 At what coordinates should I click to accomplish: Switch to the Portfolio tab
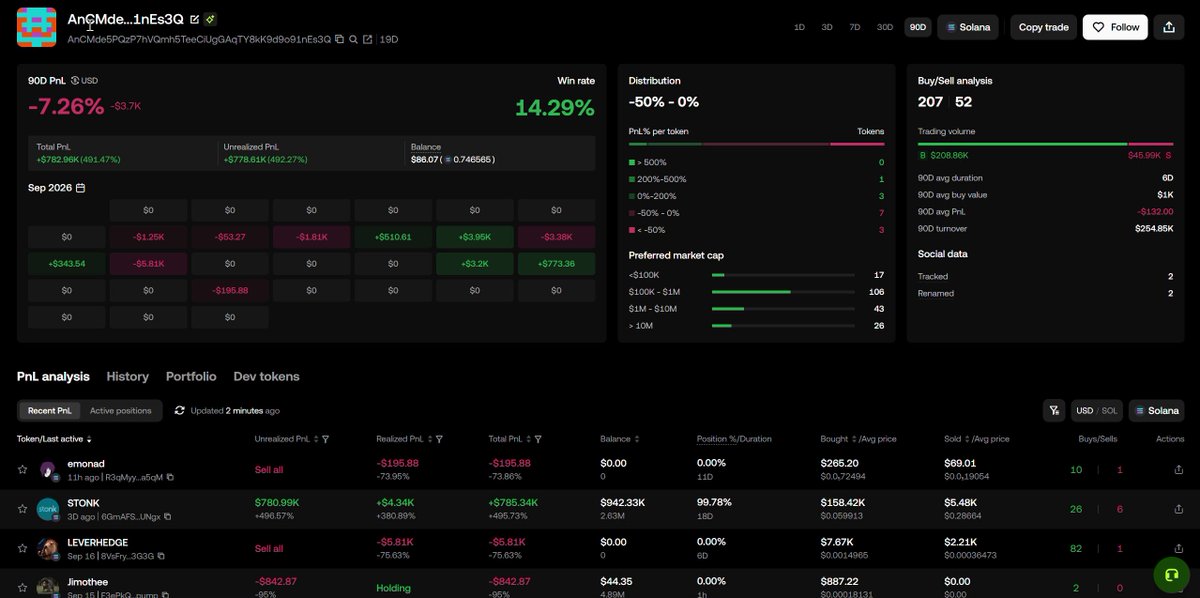coord(191,376)
